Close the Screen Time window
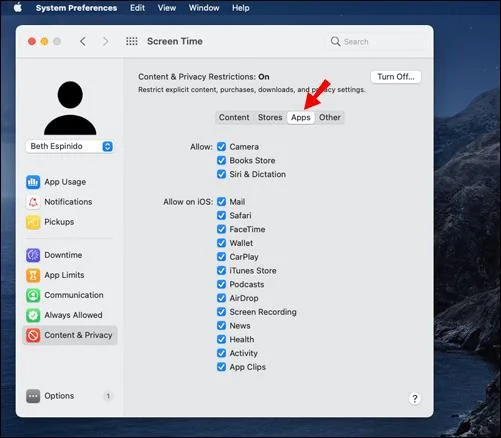Viewport: 501px width, 438px height. click(32, 41)
